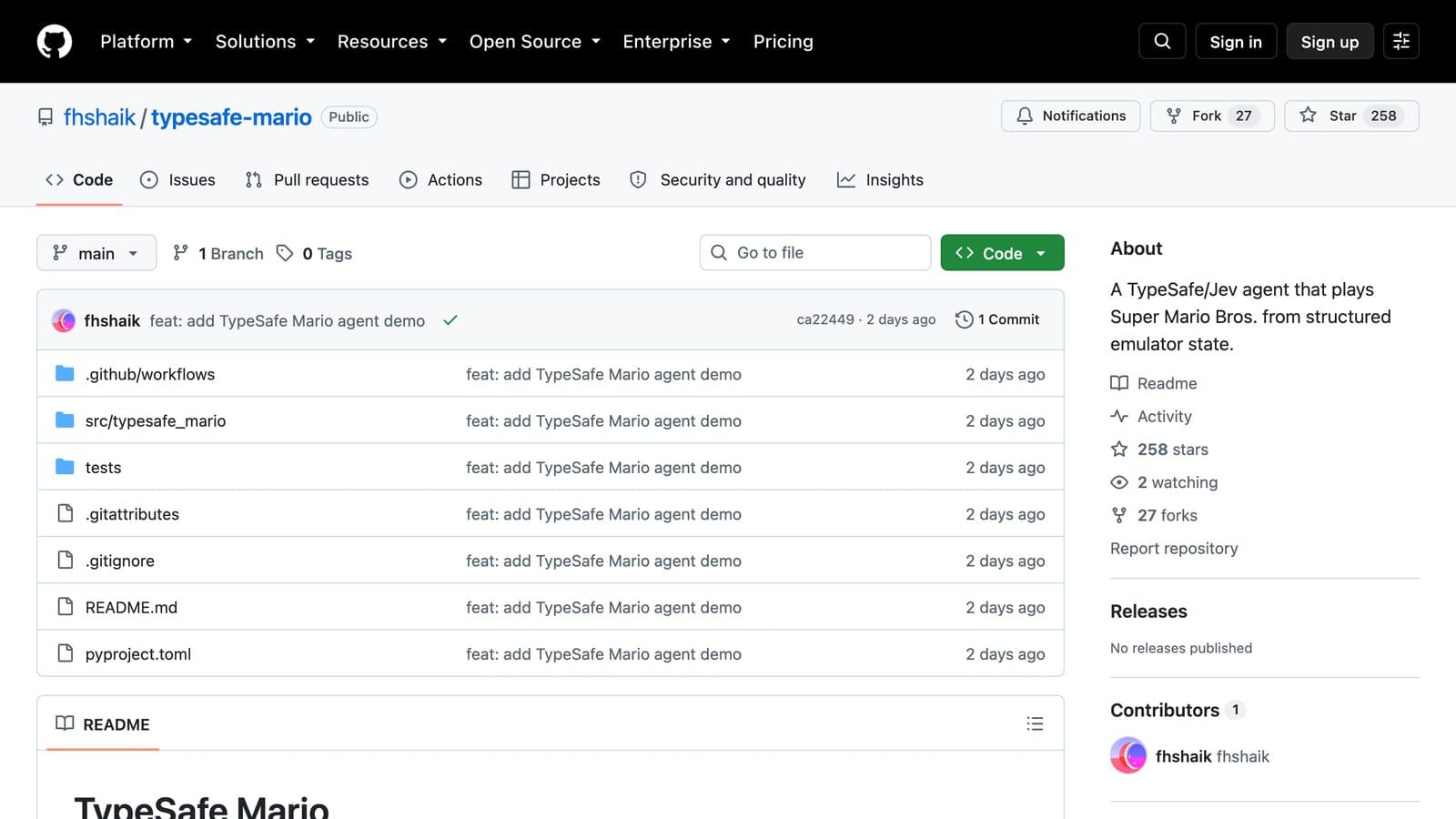Image resolution: width=1456 pixels, height=819 pixels.
Task: Open the typesafe-mario repository name link
Action: (231, 117)
